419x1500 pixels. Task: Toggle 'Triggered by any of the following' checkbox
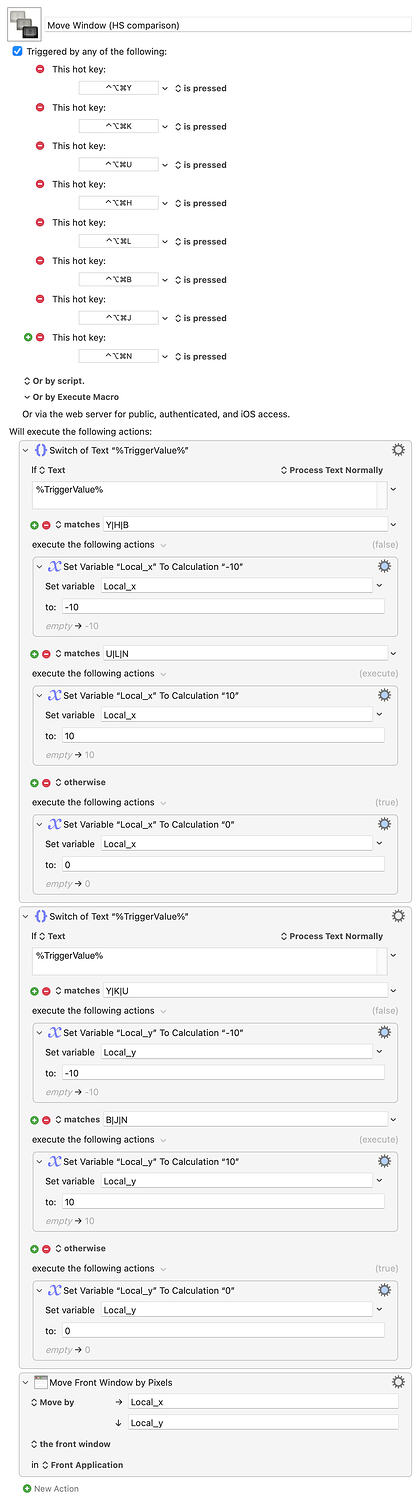[x=17, y=51]
